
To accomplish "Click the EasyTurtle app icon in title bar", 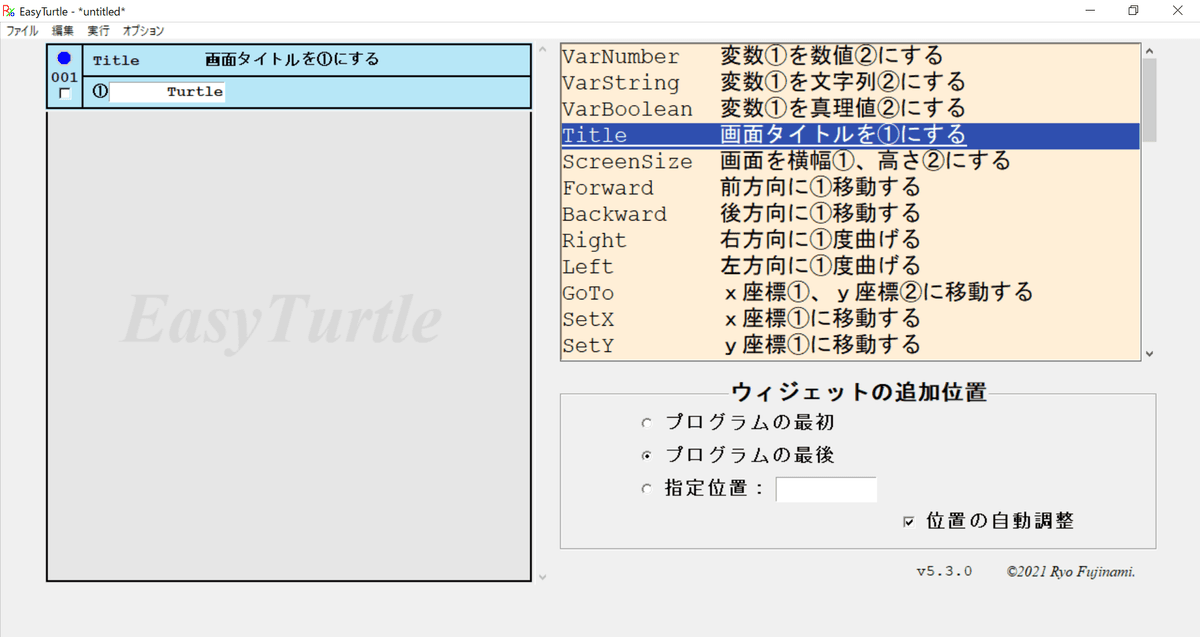I will click(9, 10).
